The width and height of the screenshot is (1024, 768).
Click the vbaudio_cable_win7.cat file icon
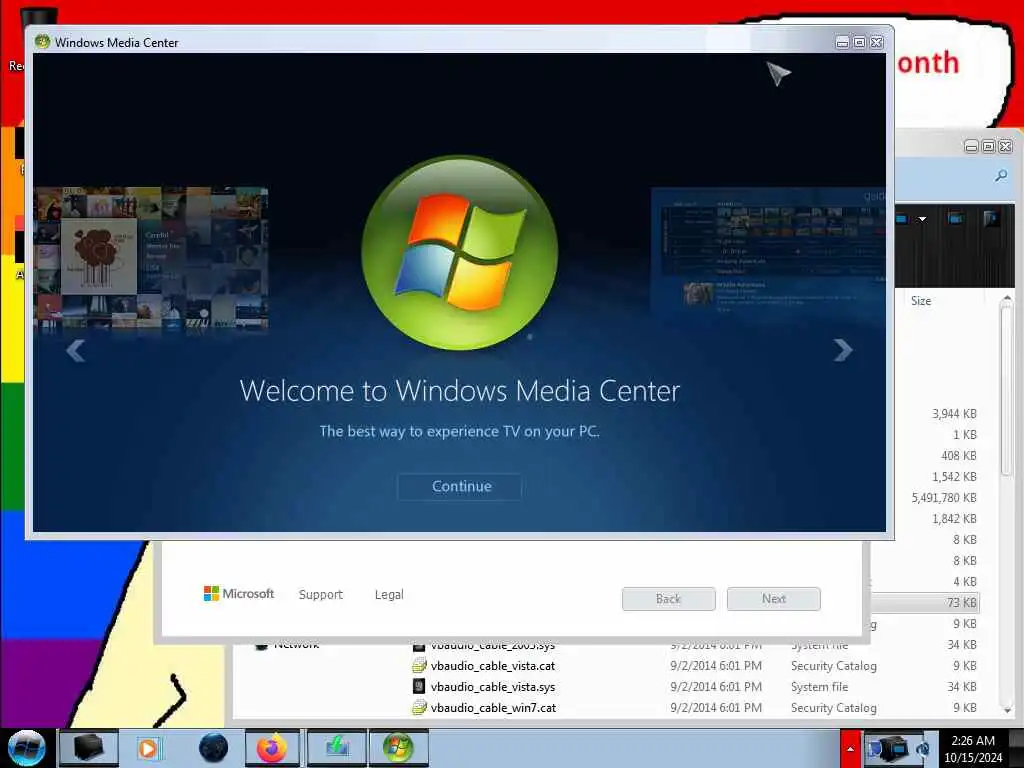coord(419,708)
